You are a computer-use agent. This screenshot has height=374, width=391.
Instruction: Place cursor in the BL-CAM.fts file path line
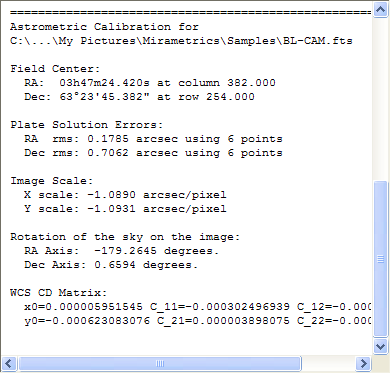coord(181,41)
